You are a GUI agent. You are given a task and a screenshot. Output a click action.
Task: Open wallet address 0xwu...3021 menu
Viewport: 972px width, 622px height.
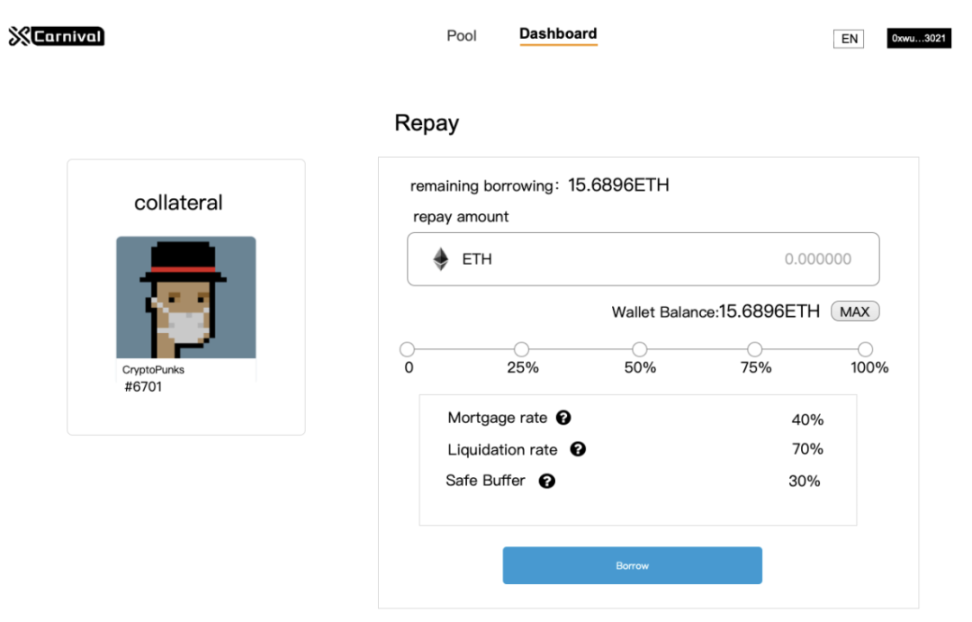918,39
